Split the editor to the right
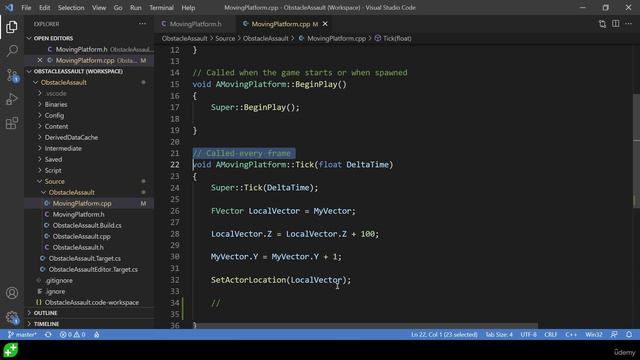 coord(616,24)
